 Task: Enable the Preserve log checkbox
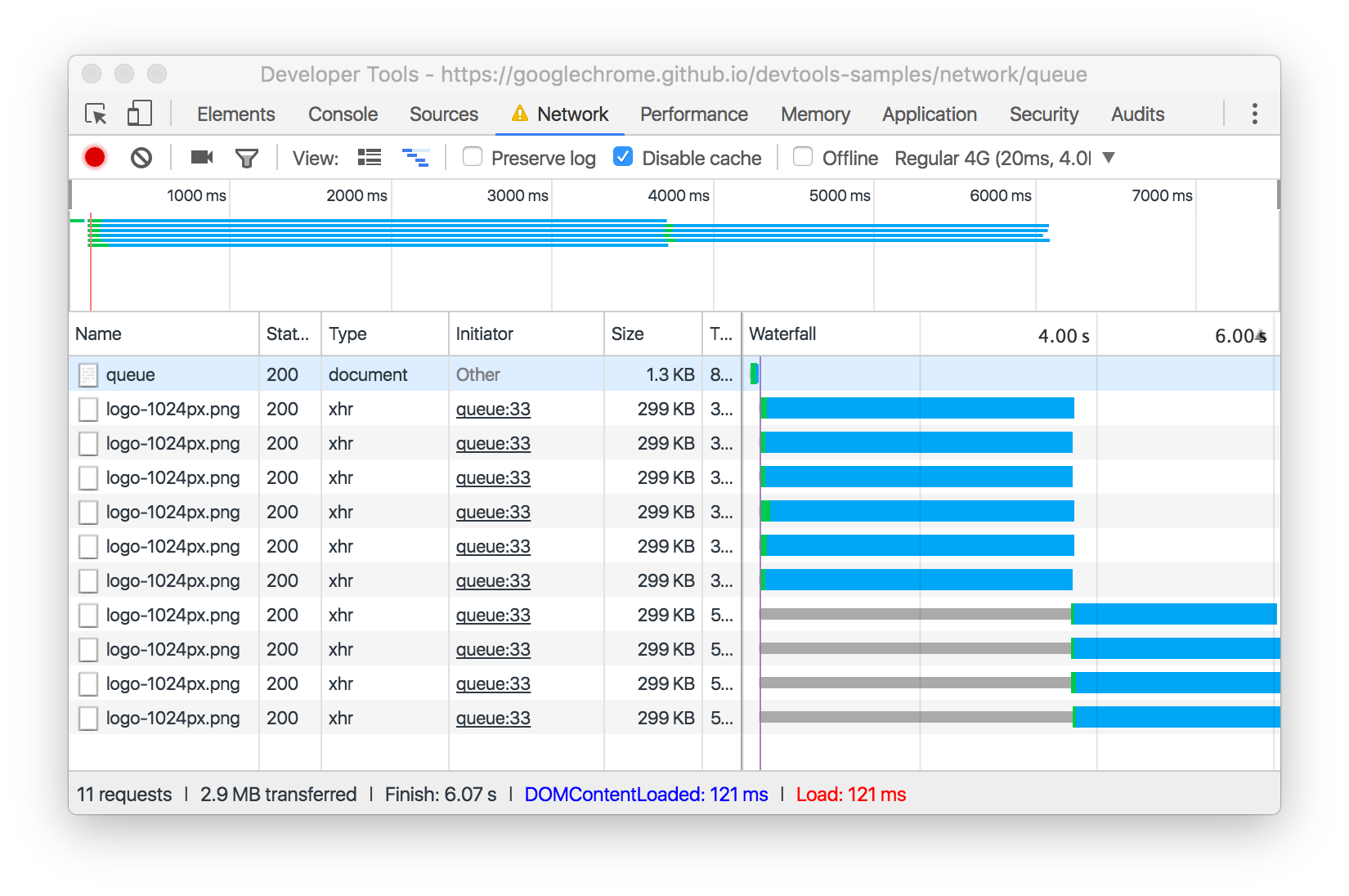coord(473,157)
